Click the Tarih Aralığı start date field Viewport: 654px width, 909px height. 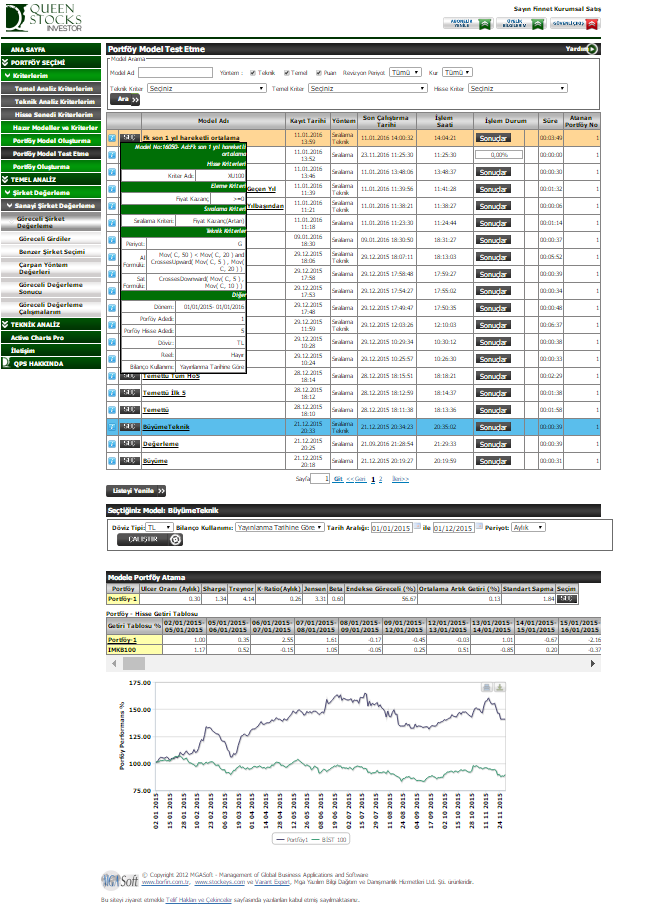click(x=391, y=528)
